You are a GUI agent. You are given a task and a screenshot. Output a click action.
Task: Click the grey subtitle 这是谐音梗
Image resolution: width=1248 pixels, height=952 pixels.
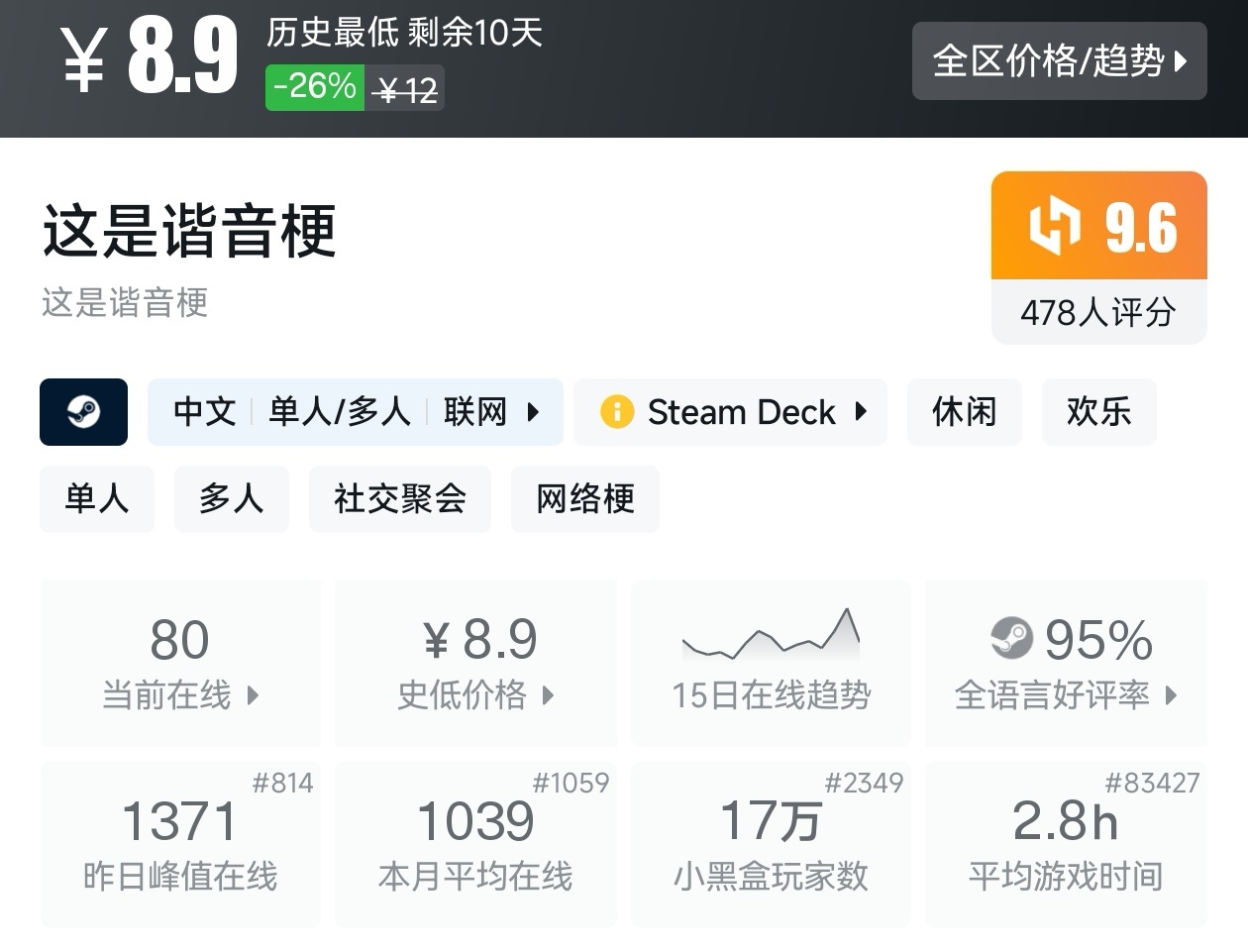[125, 302]
